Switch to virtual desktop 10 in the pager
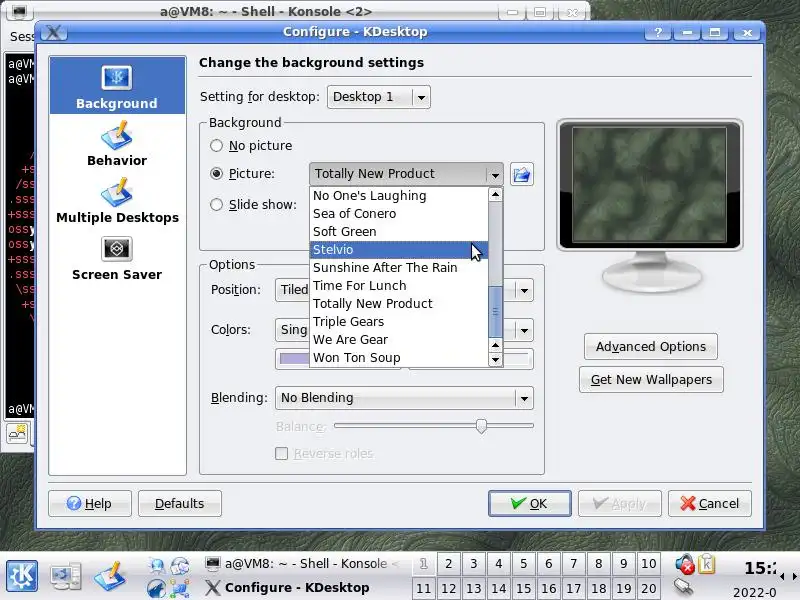 point(648,564)
